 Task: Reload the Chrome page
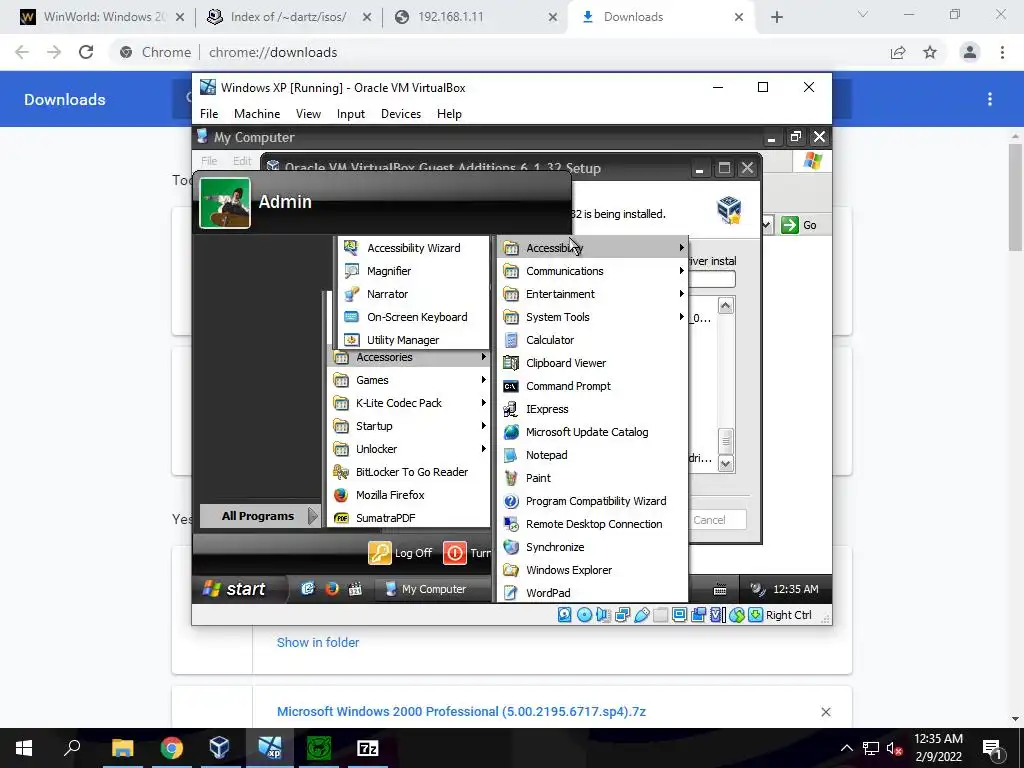coord(86,52)
